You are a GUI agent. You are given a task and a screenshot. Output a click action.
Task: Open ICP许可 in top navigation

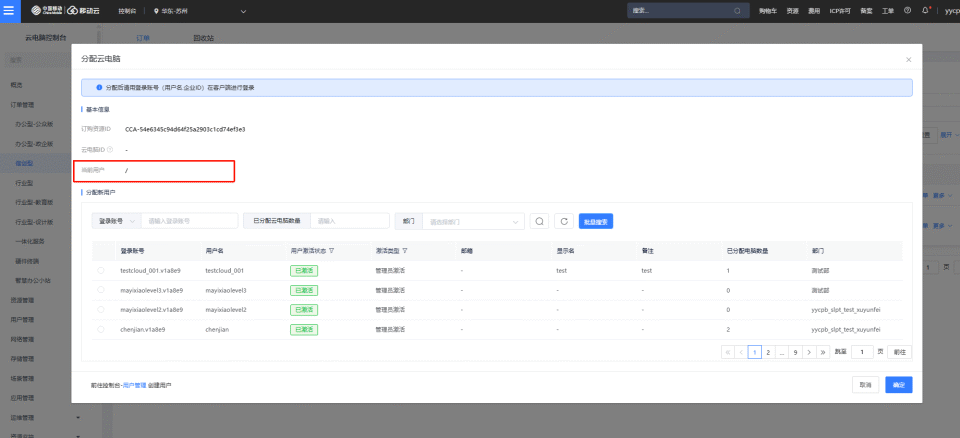pos(840,11)
